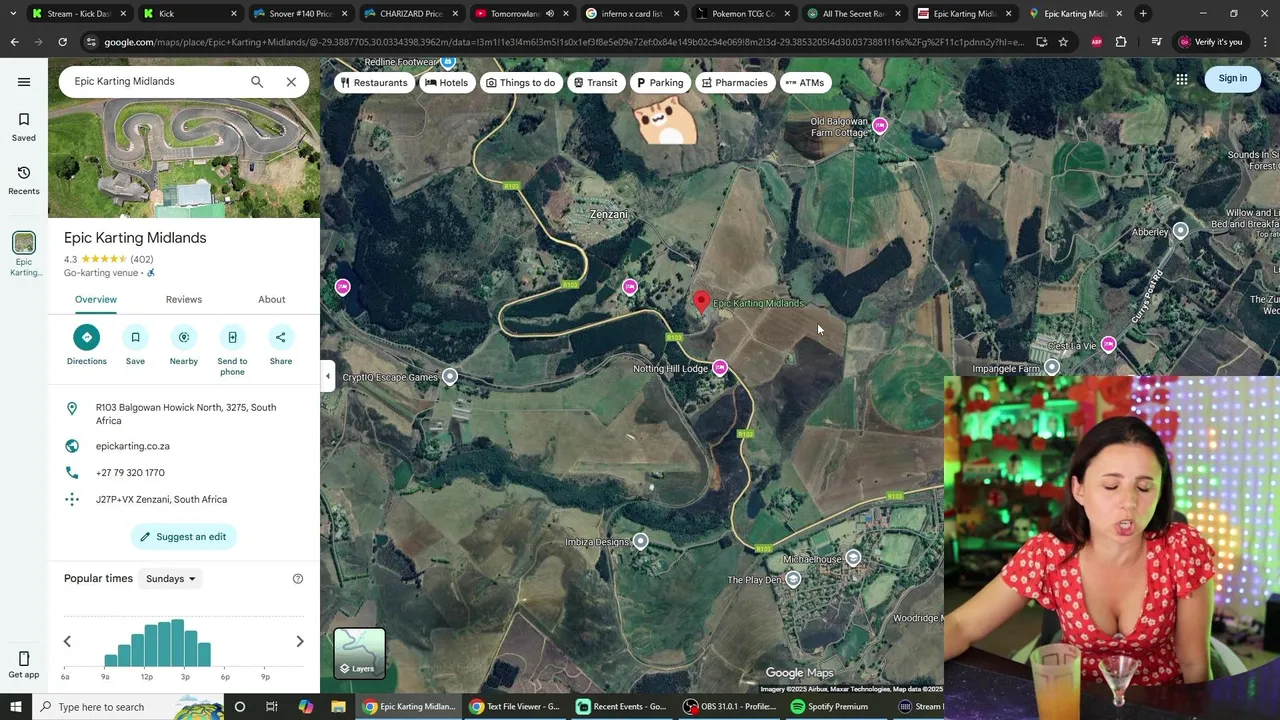Switch to CHARIZARD Price browser tab
The height and width of the screenshot is (720, 1280).
coord(410,14)
